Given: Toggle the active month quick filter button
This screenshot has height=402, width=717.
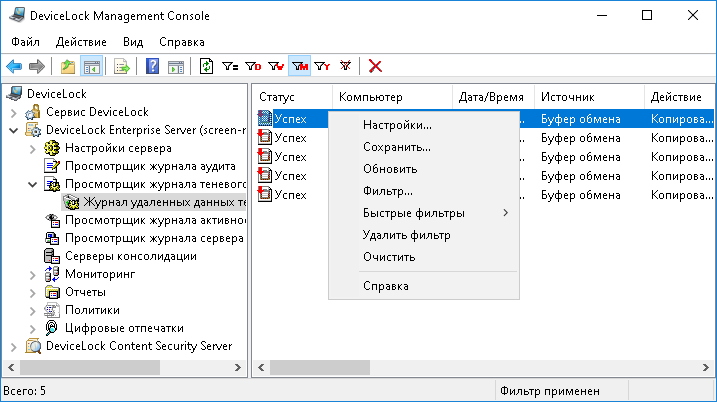Looking at the screenshot, I should 299,67.
